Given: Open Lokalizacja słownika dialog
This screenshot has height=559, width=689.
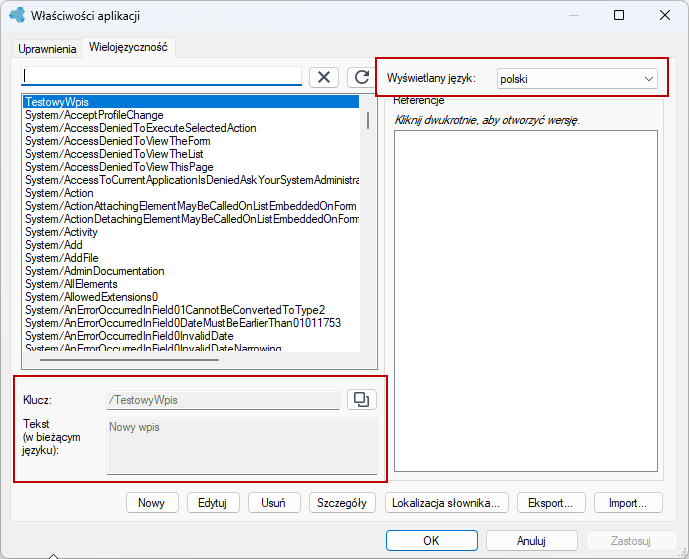Looking at the screenshot, I should [x=446, y=503].
